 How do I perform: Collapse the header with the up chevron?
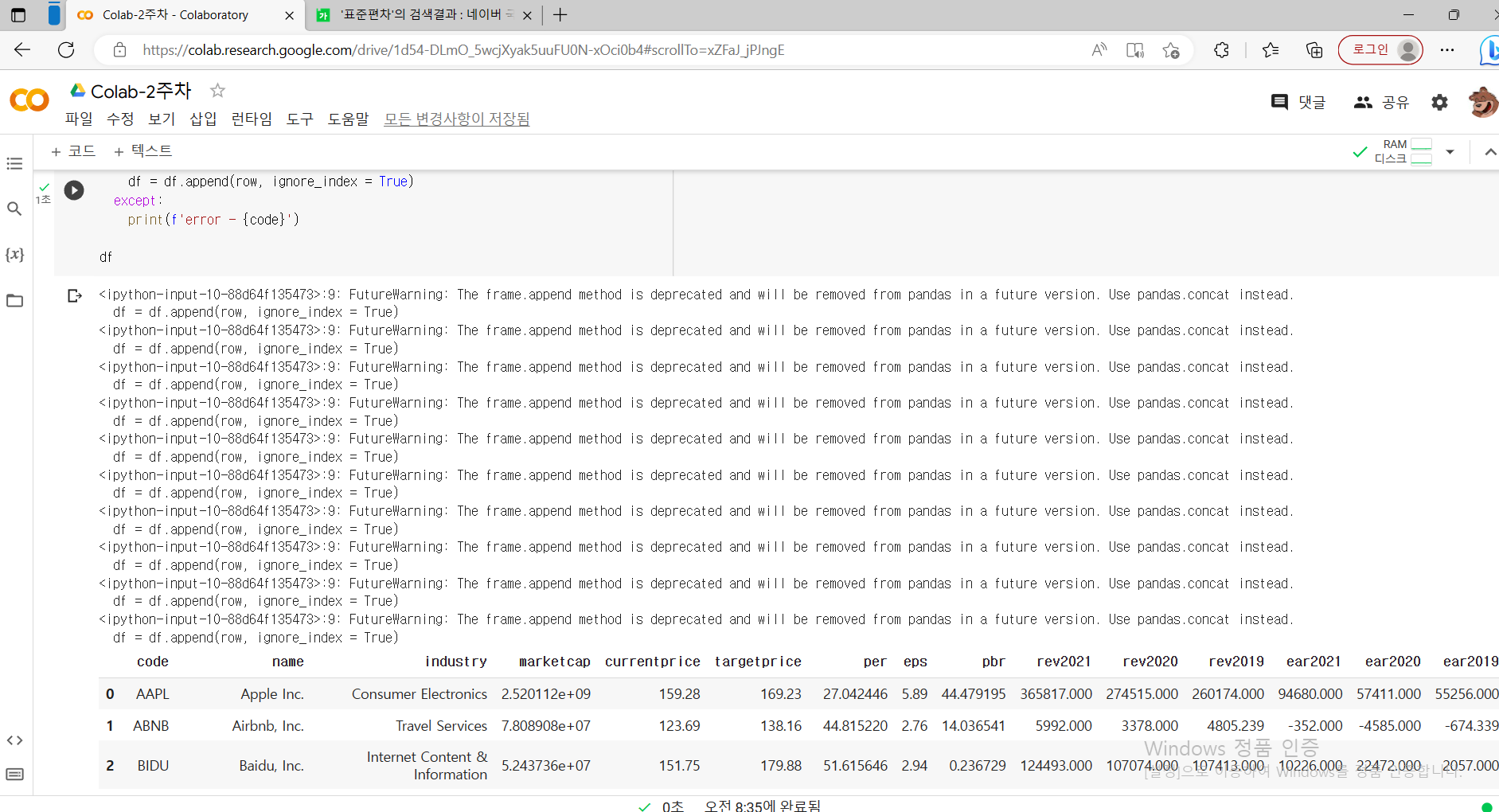[x=1490, y=151]
